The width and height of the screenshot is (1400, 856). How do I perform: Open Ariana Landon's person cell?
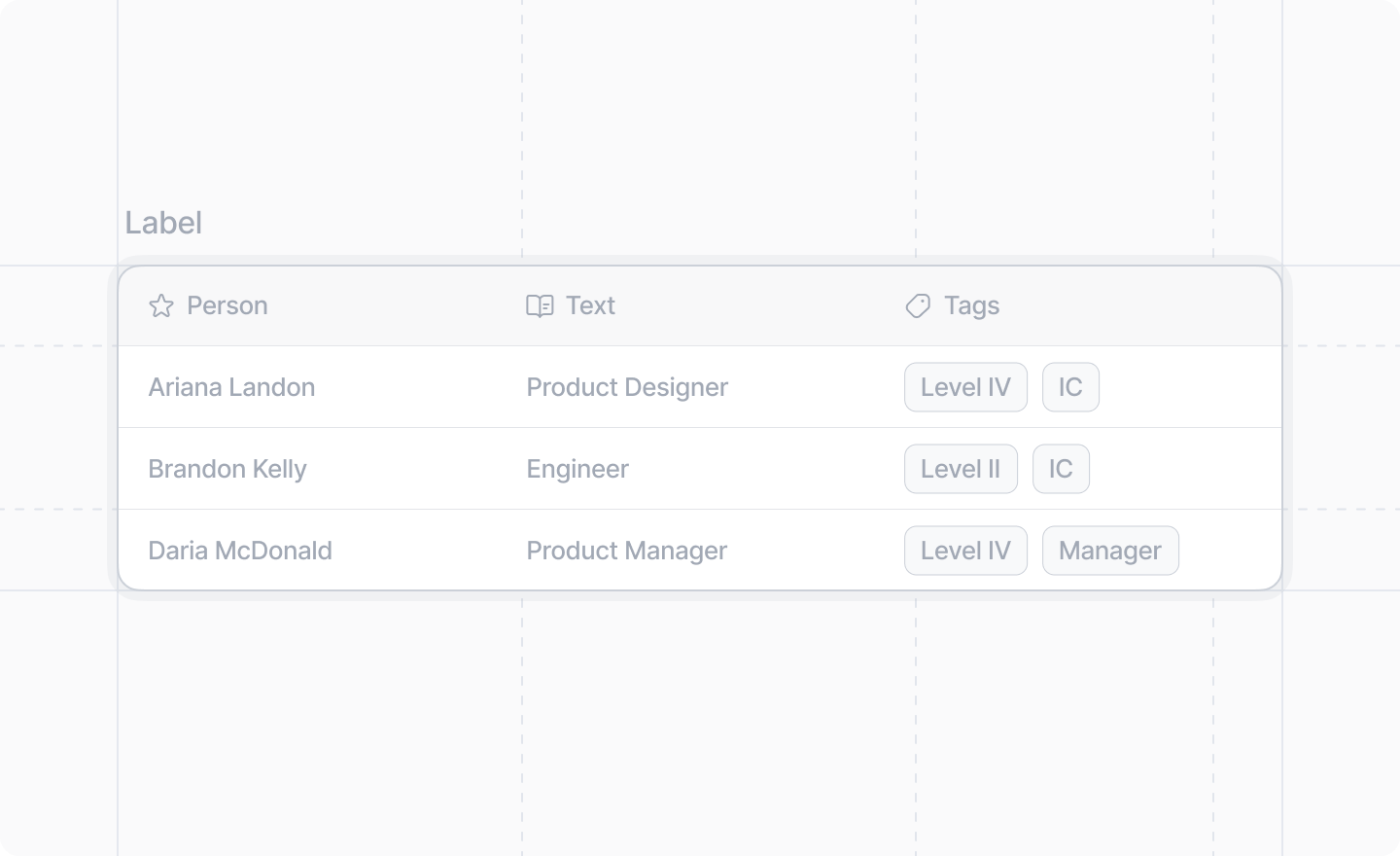tap(231, 387)
